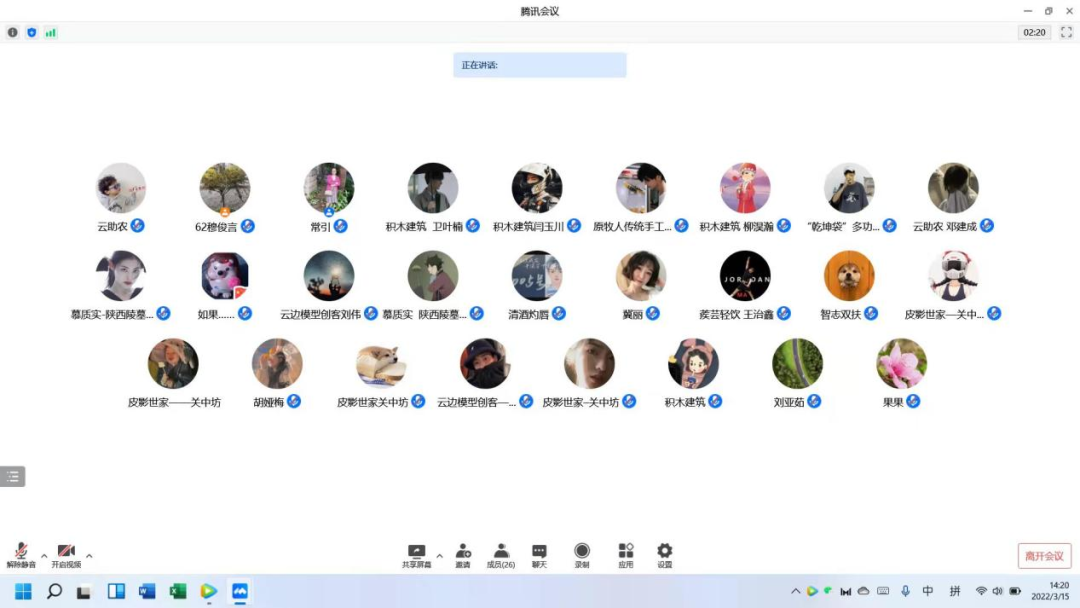Select participant 云助农 avatar
This screenshot has width=1080, height=608.
[x=121, y=188]
